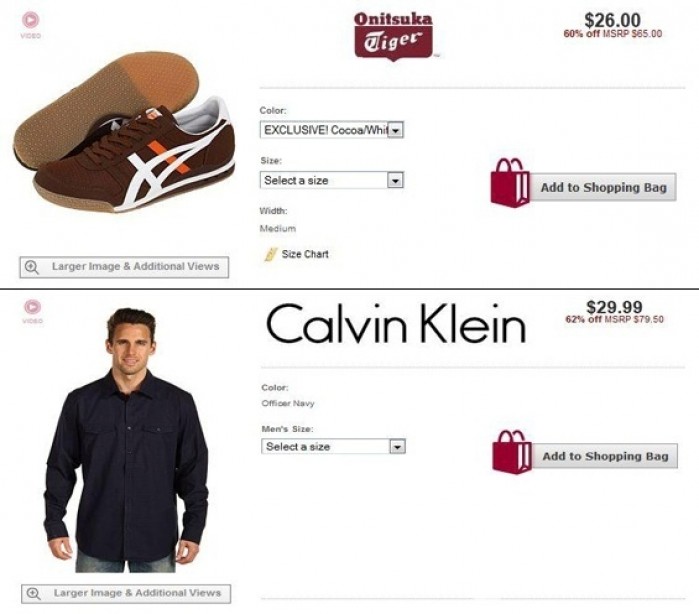The width and height of the screenshot is (699, 614).
Task: Play the Calvin Klein shirt video icon
Action: [x=32, y=307]
